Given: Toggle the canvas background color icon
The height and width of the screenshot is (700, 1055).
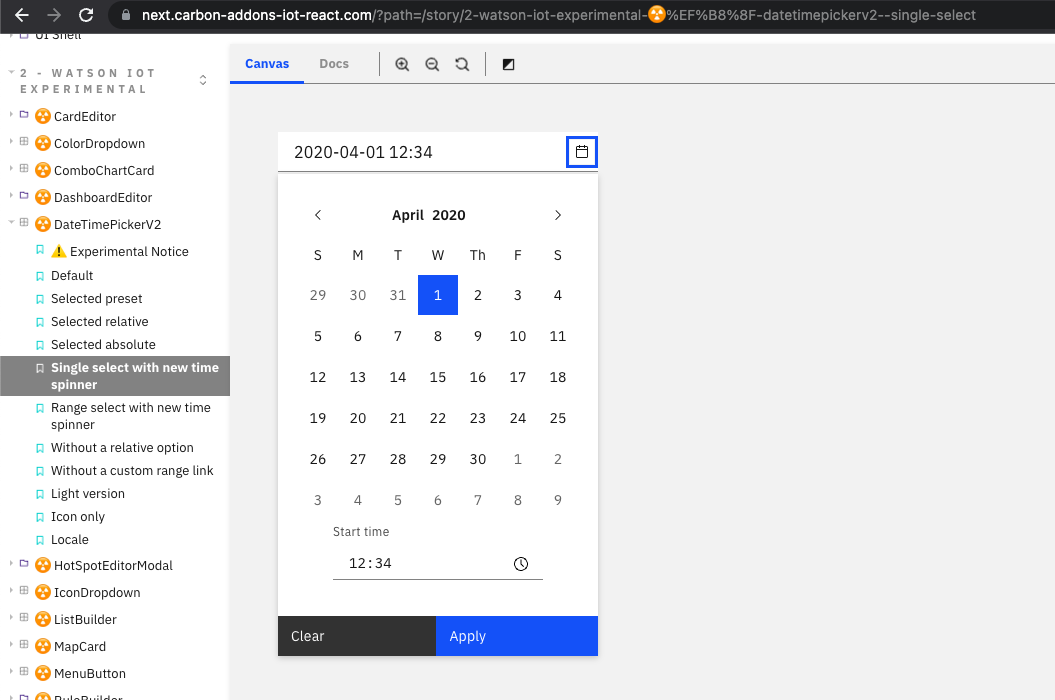Looking at the screenshot, I should coord(508,63).
